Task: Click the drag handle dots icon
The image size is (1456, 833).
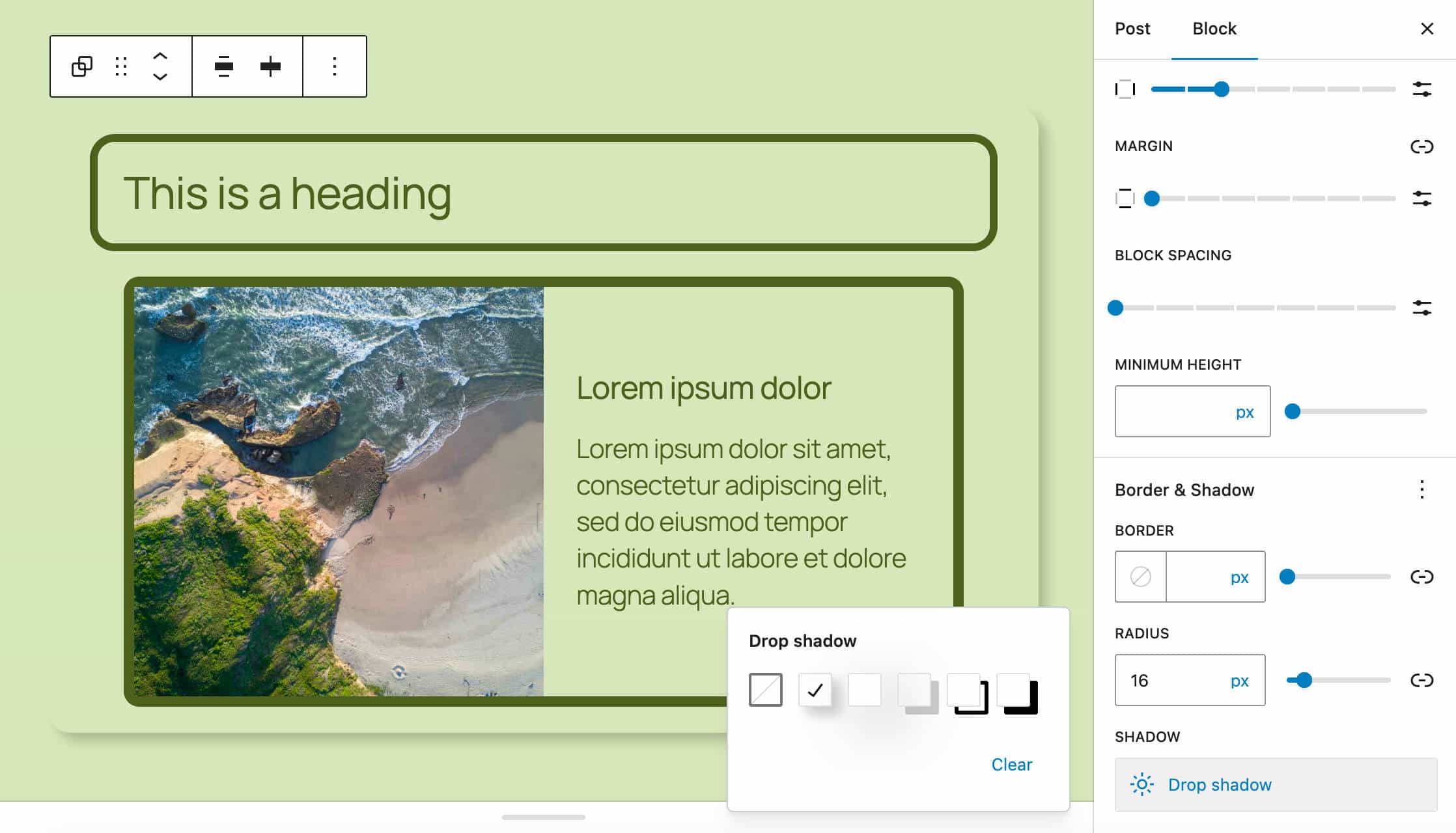Action: (120, 66)
